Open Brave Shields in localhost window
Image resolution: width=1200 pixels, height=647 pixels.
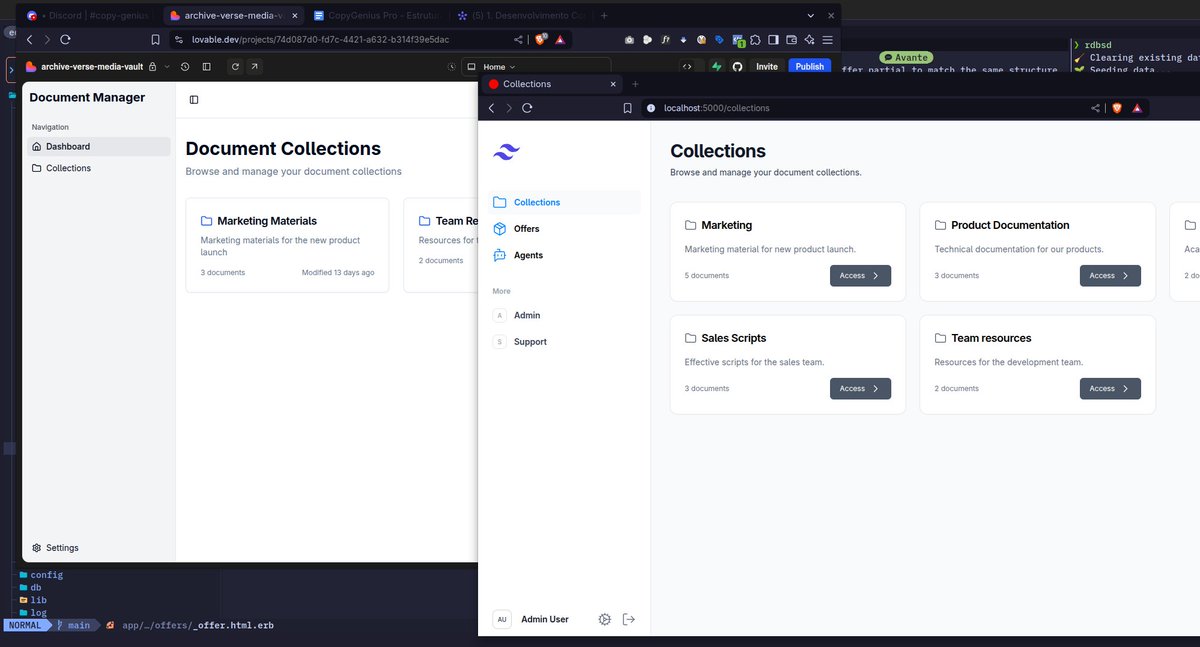tap(1117, 108)
